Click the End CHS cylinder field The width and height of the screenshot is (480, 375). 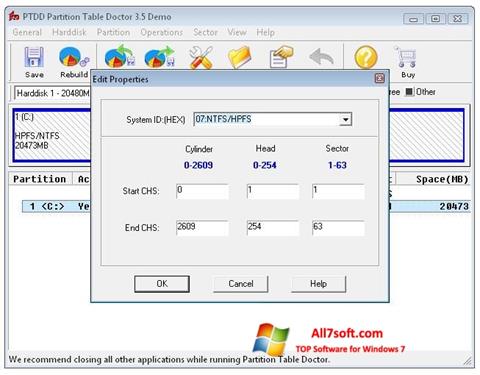click(x=202, y=228)
